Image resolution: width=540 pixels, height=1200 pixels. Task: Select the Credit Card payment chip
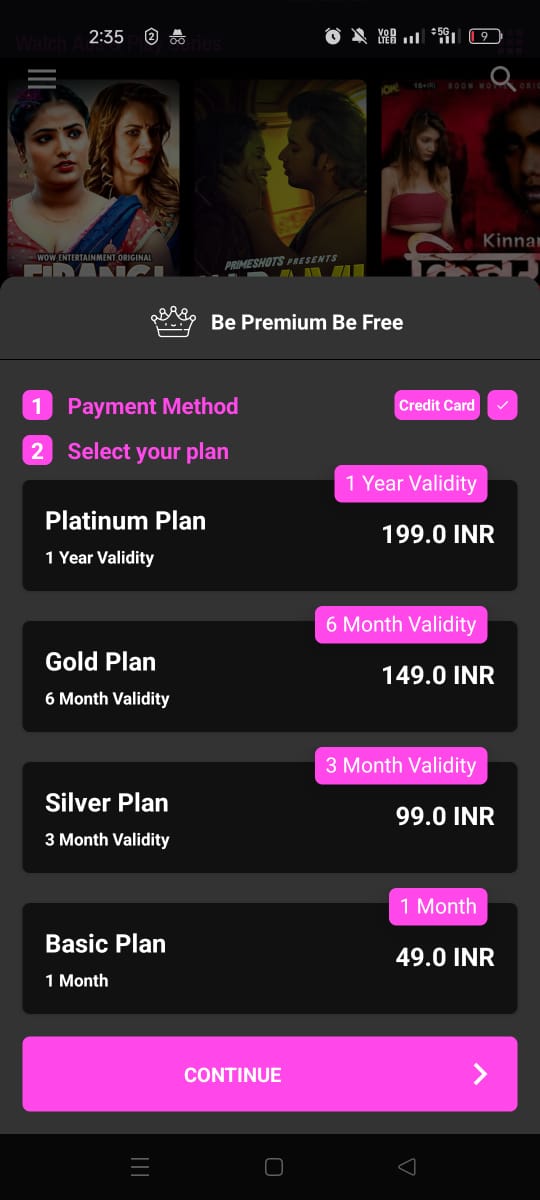(437, 405)
